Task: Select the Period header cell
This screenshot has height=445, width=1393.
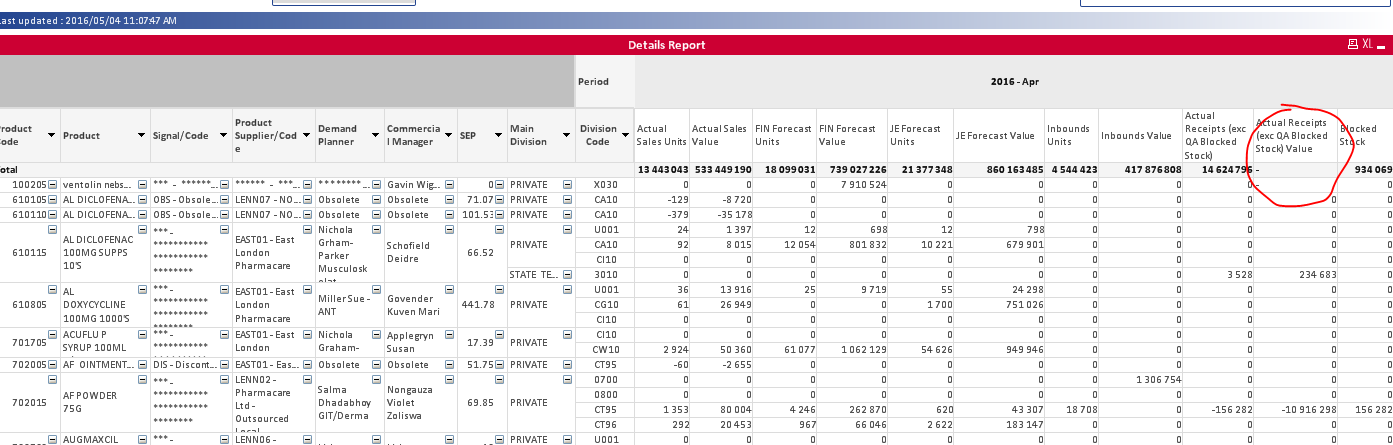Action: 605,82
